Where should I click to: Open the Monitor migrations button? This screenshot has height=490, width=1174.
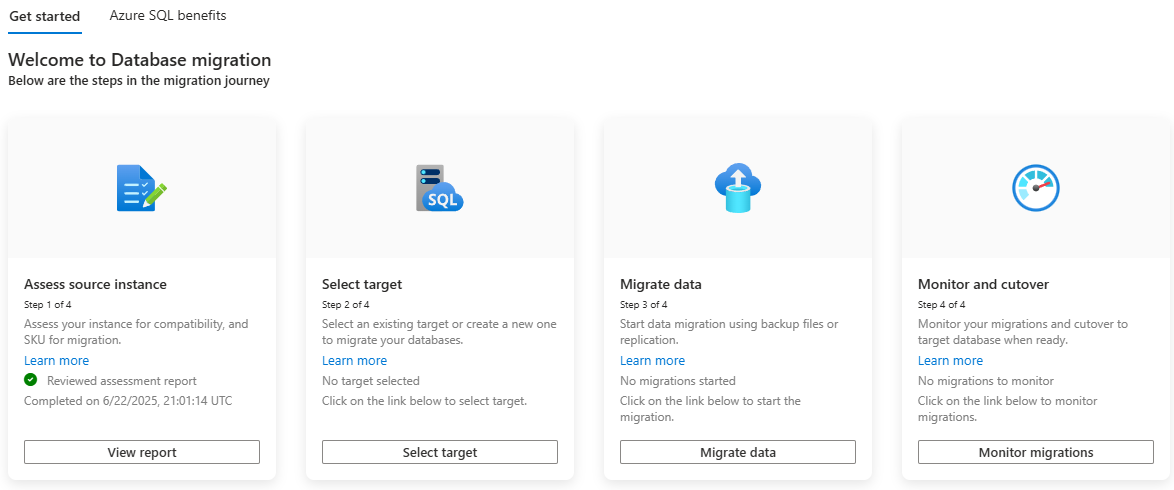pyautogui.click(x=1036, y=452)
